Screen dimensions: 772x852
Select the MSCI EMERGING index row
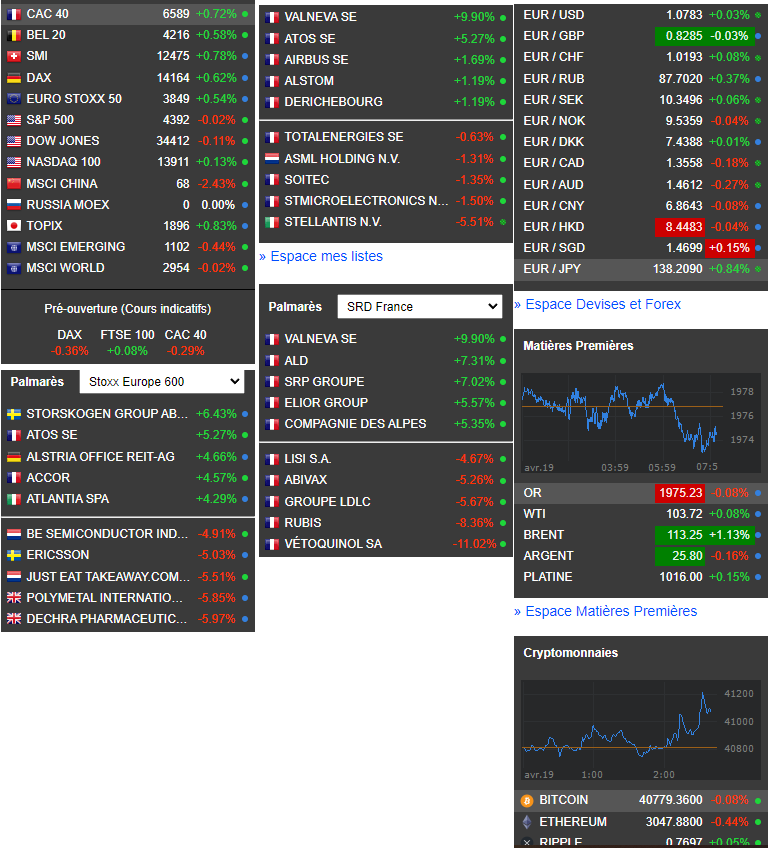click(x=128, y=247)
